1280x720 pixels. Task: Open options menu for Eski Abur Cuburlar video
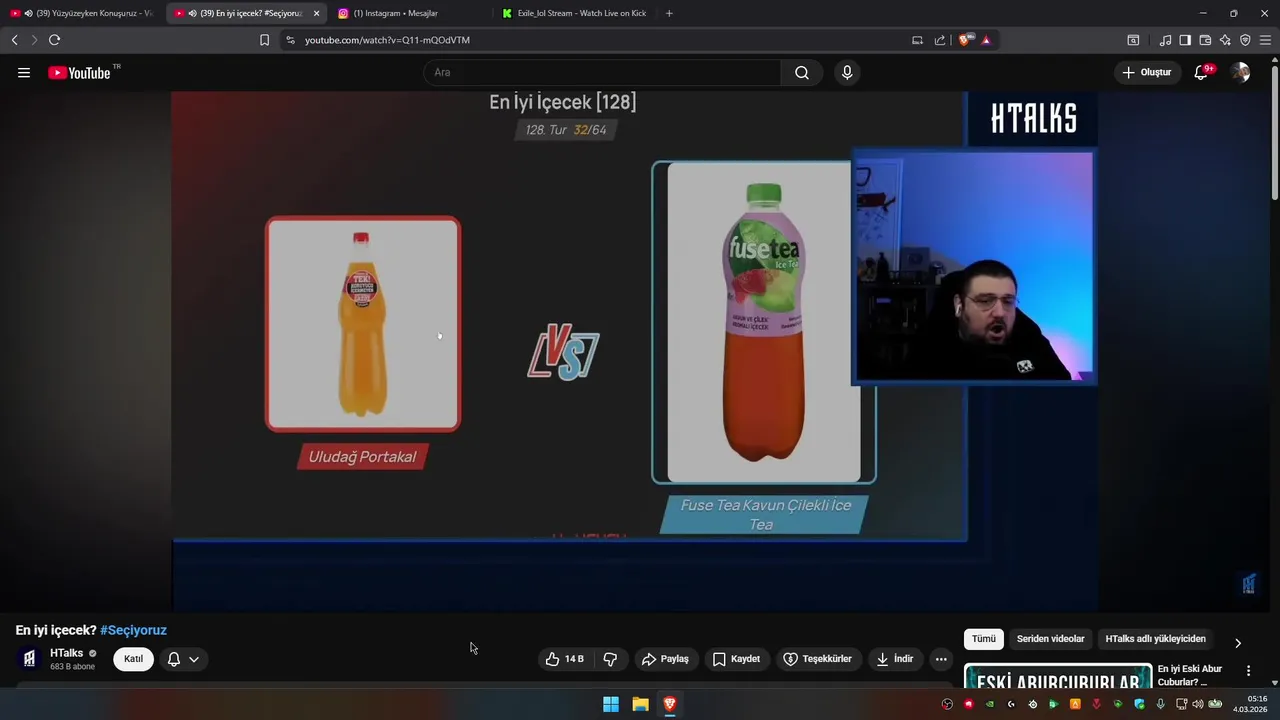coord(1248,671)
